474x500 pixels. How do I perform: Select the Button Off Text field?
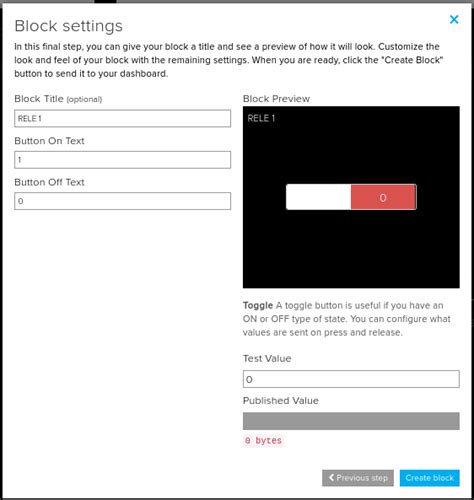pos(122,201)
